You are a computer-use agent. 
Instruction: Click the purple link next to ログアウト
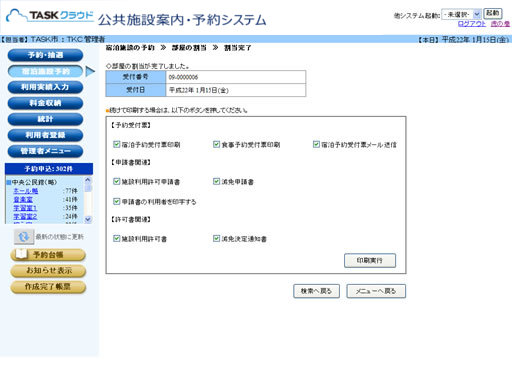click(500, 24)
